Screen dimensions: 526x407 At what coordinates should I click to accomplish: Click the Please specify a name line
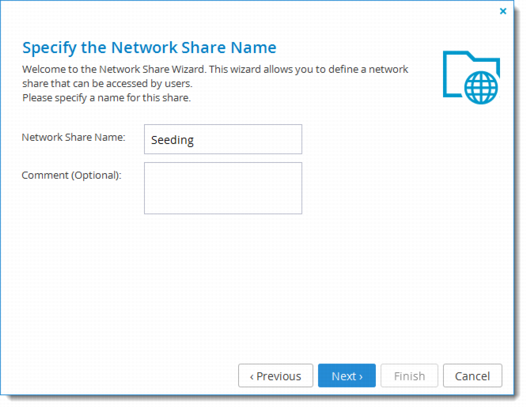106,98
